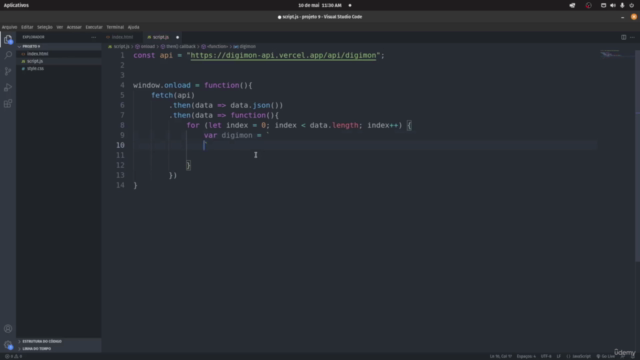Open the Source Control view
The image size is (640, 360).
[8, 71]
